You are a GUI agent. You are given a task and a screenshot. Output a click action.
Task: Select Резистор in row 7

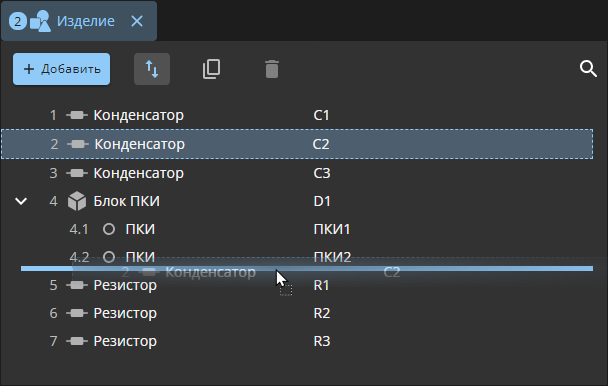point(125,341)
